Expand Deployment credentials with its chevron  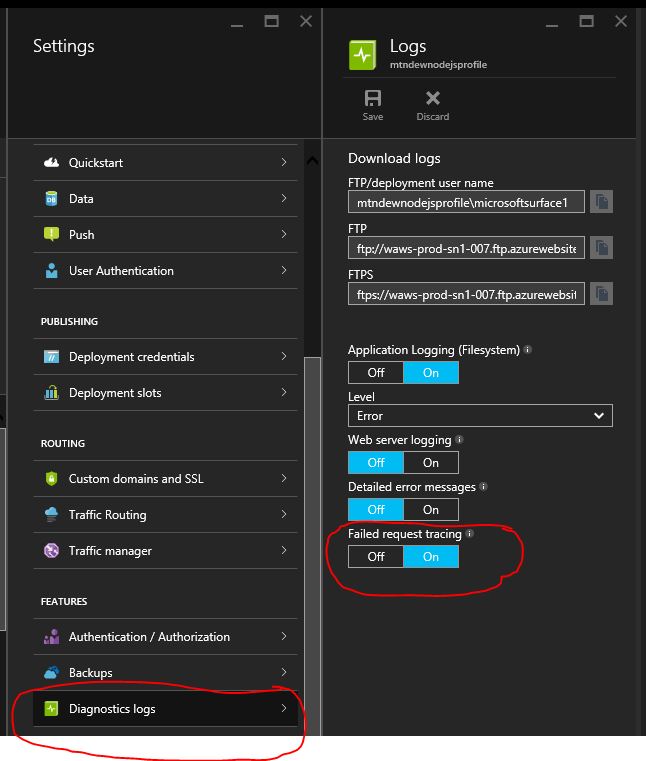point(284,356)
